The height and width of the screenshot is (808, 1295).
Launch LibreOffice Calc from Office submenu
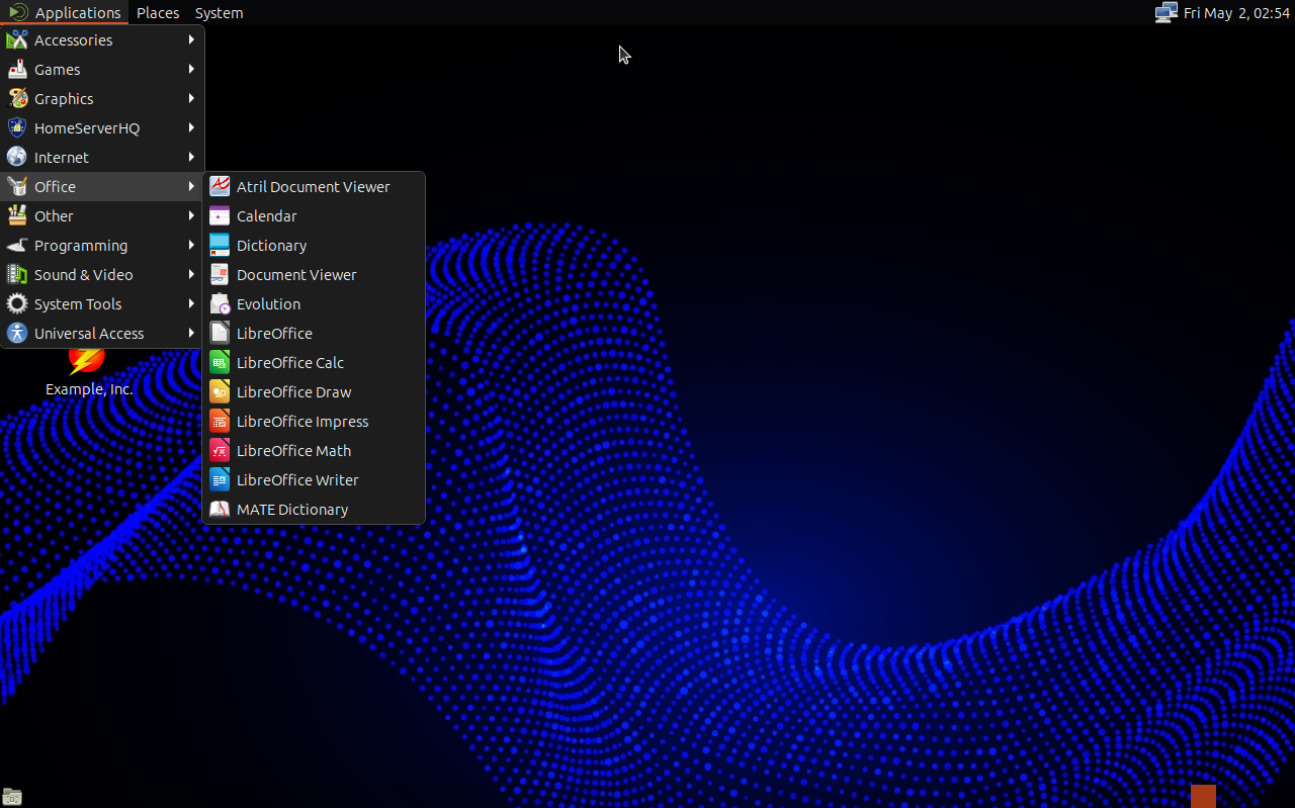click(290, 363)
